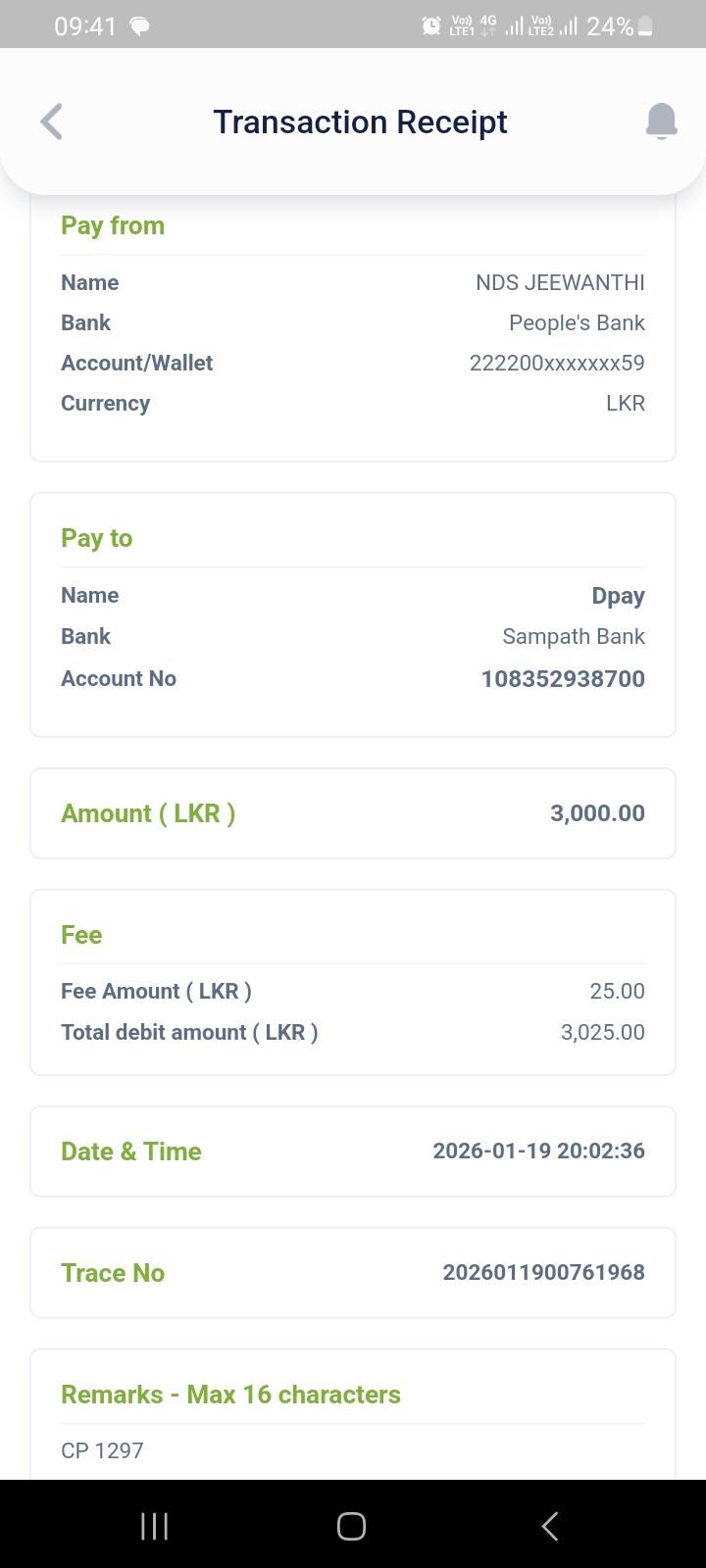This screenshot has height=1568, width=706.
Task: Tap Android recent apps button
Action: pyautogui.click(x=154, y=1526)
